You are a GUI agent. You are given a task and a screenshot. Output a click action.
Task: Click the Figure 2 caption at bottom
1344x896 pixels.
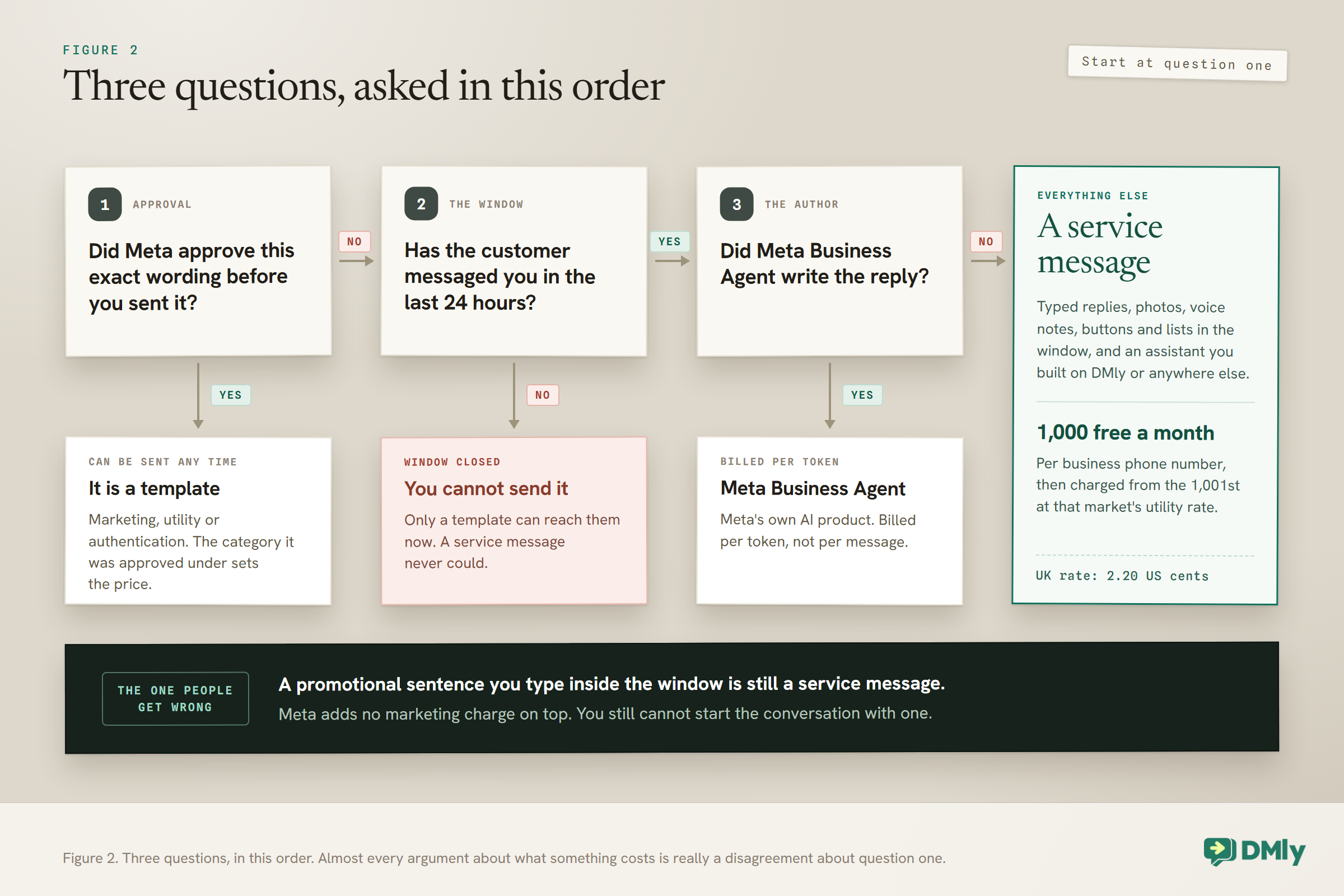click(x=504, y=858)
